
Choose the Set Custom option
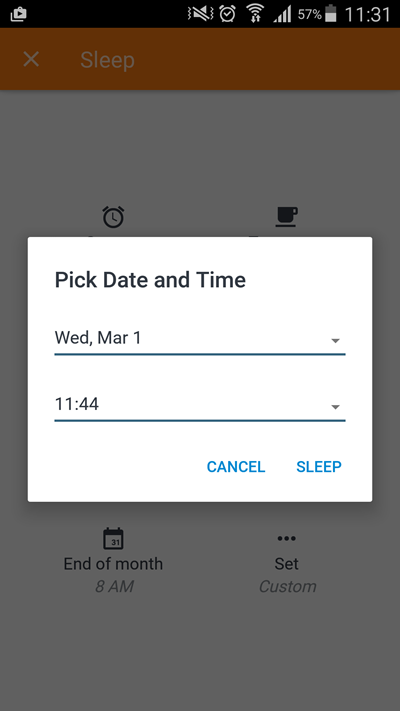click(287, 562)
